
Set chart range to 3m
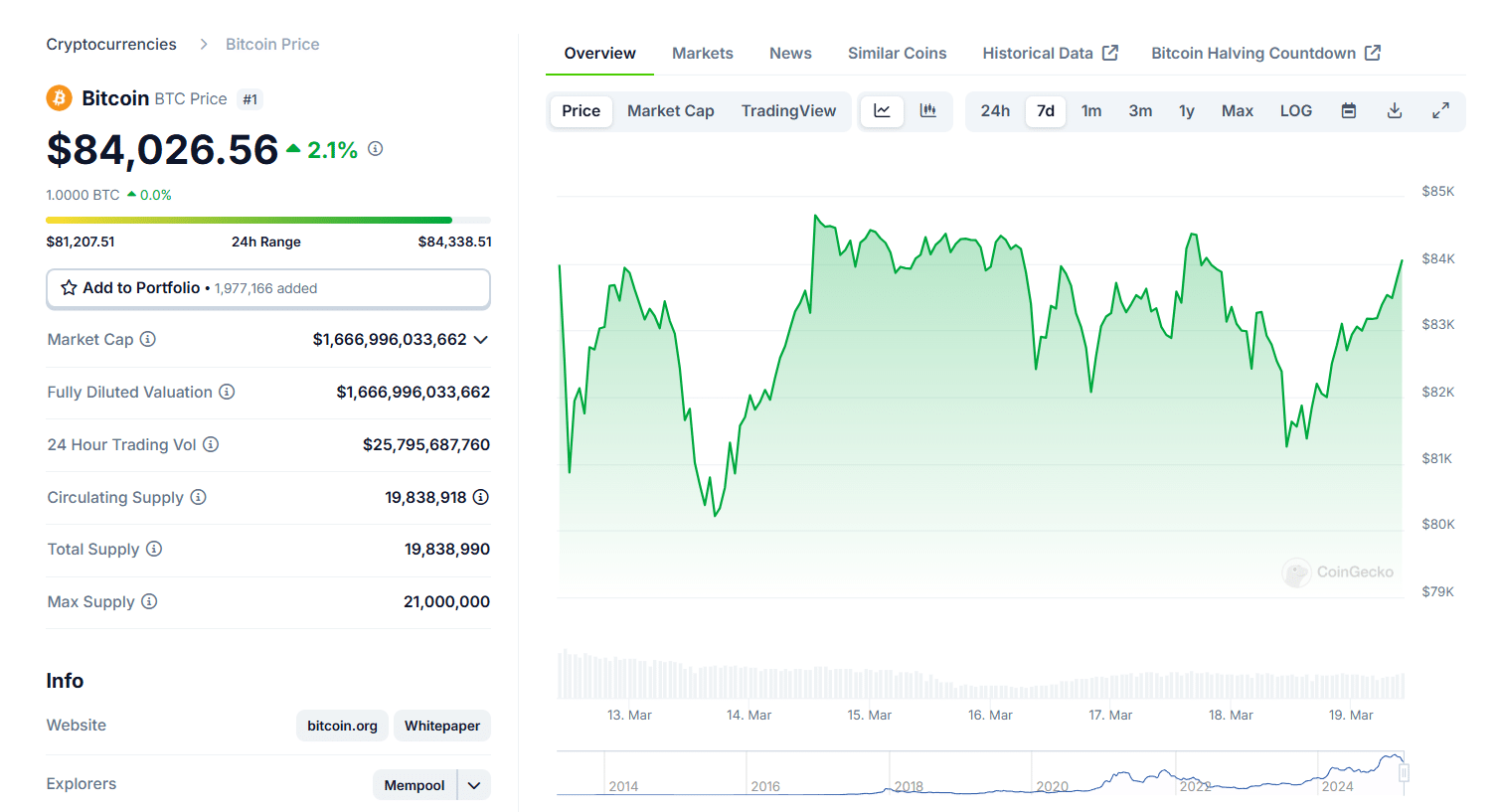pyautogui.click(x=1140, y=111)
